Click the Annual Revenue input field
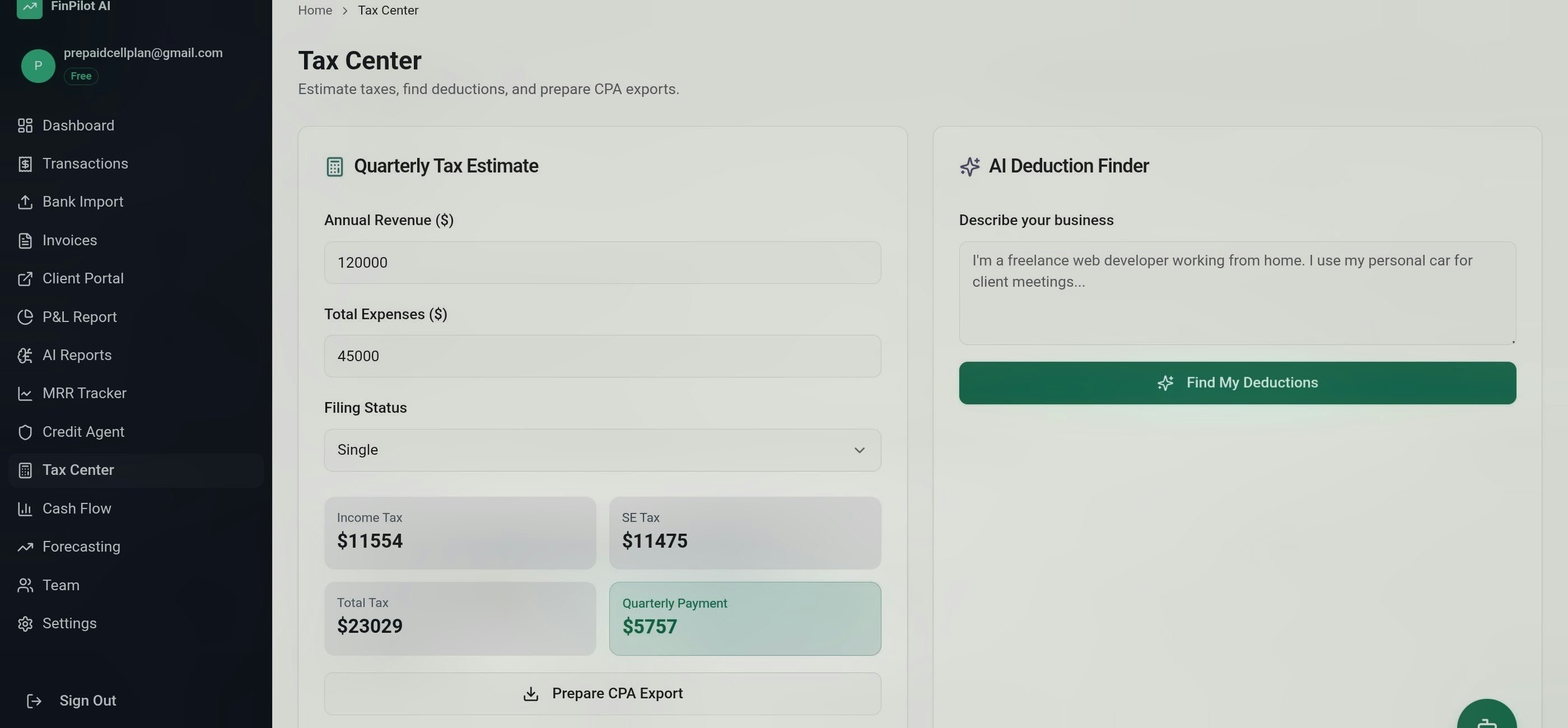Viewport: 1568px width, 728px height. point(602,263)
